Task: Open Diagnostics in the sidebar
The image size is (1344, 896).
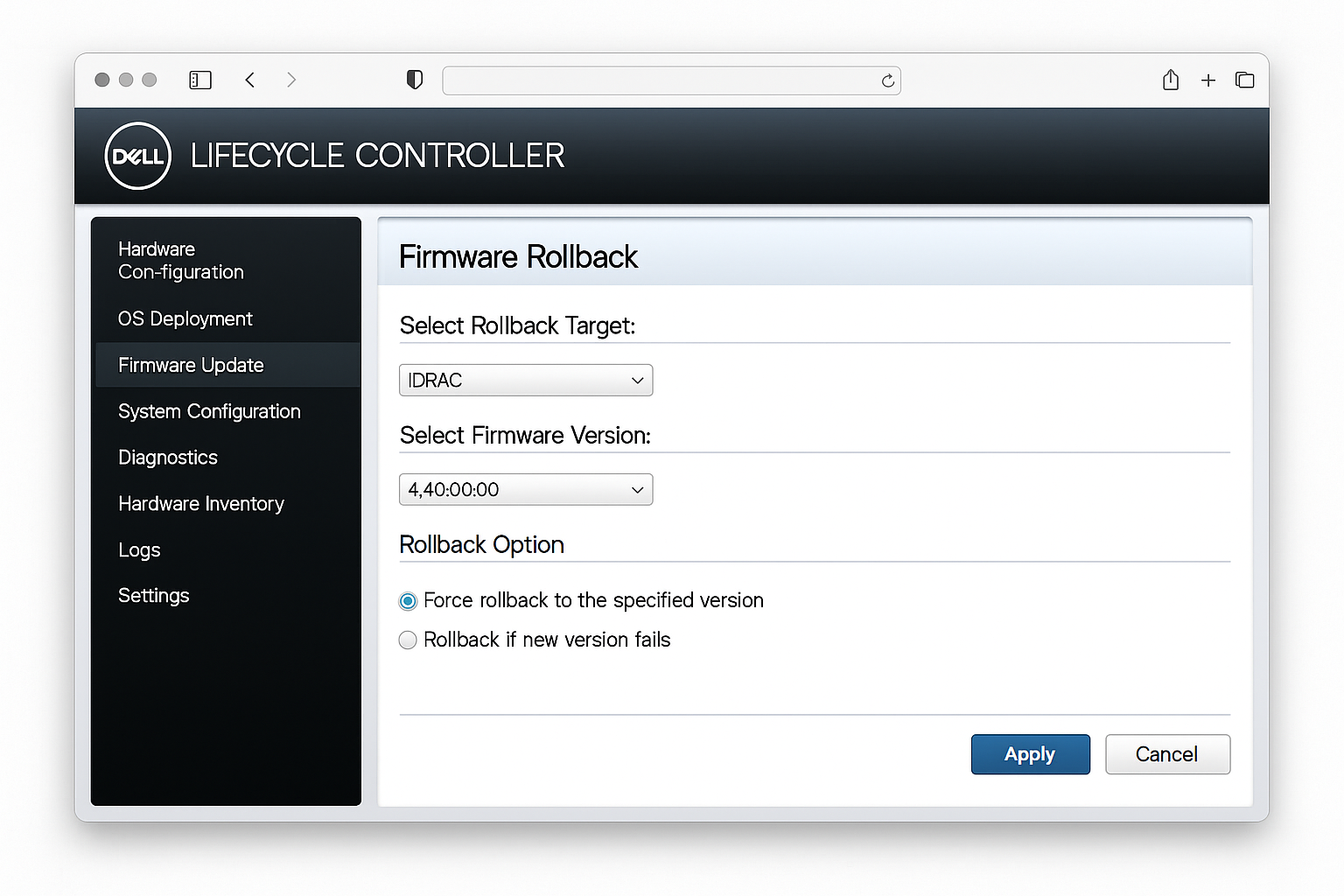Action: [x=168, y=458]
